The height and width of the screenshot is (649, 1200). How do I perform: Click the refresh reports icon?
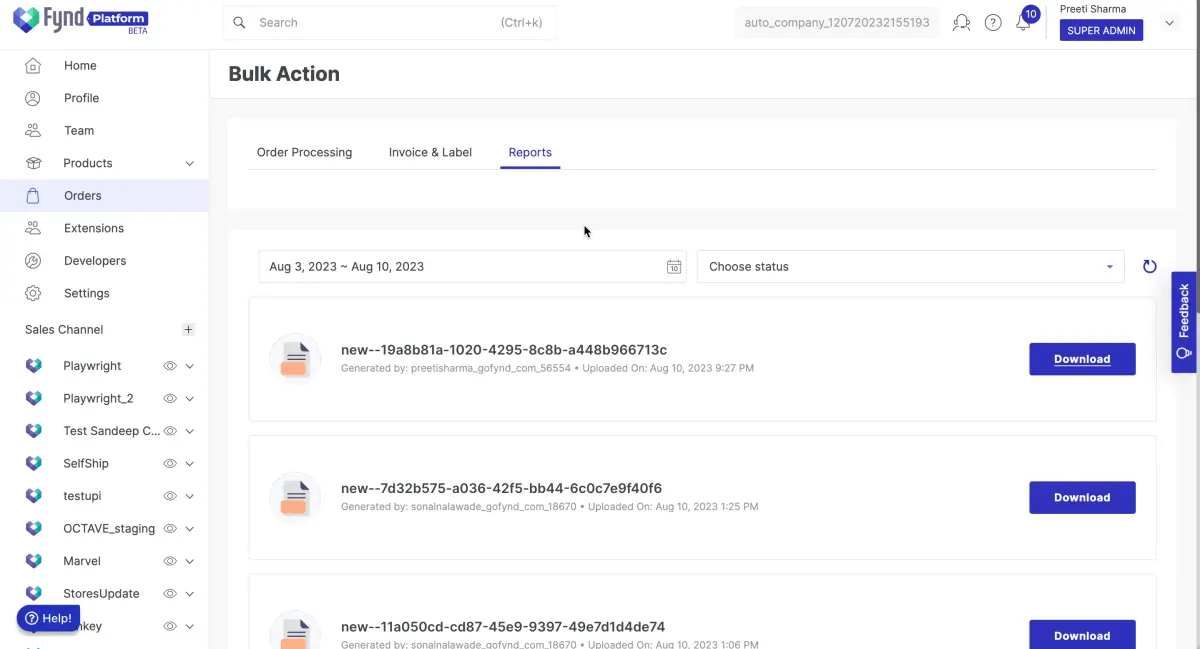tap(1150, 267)
